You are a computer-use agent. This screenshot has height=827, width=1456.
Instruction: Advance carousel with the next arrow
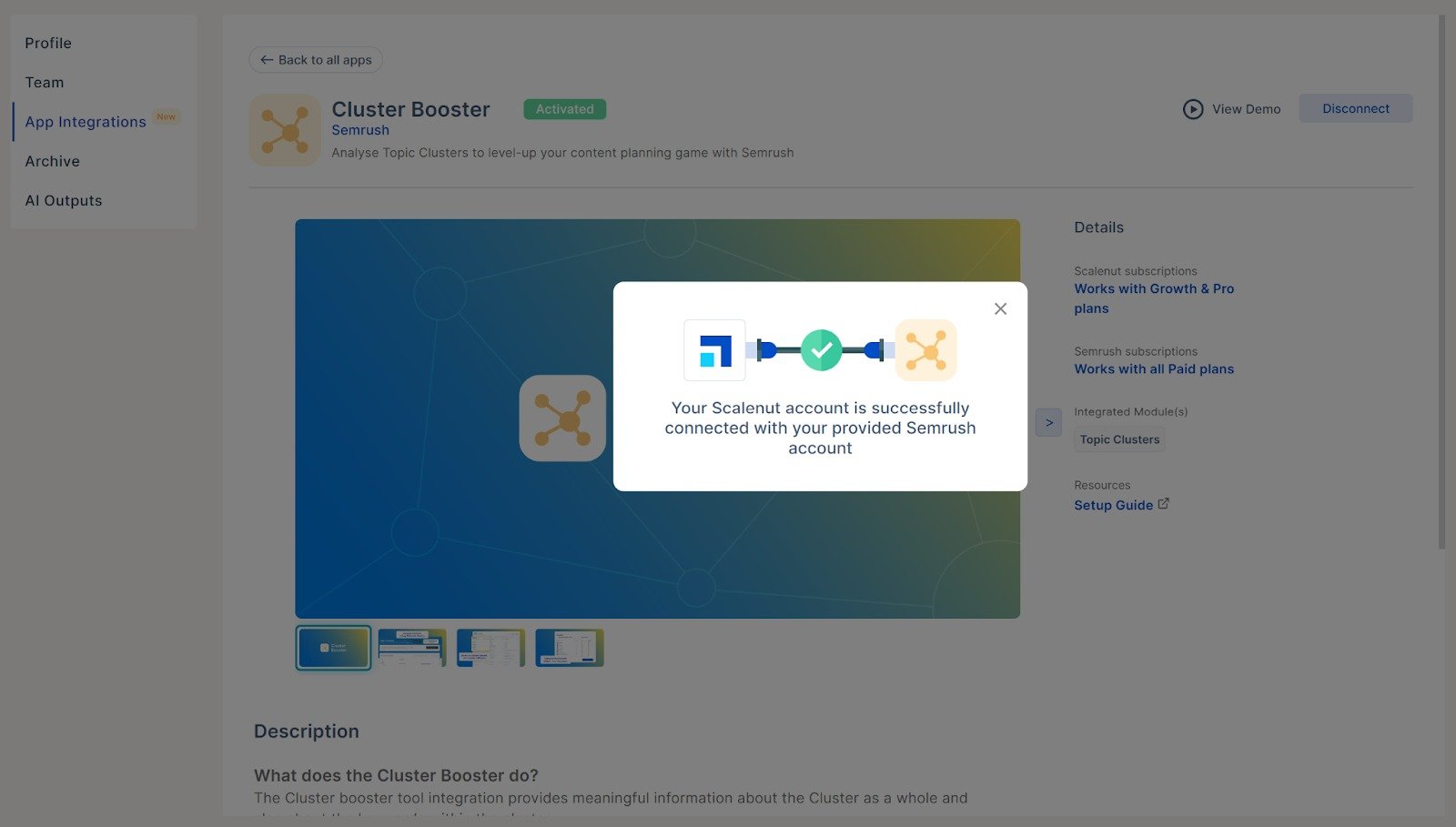click(1048, 422)
